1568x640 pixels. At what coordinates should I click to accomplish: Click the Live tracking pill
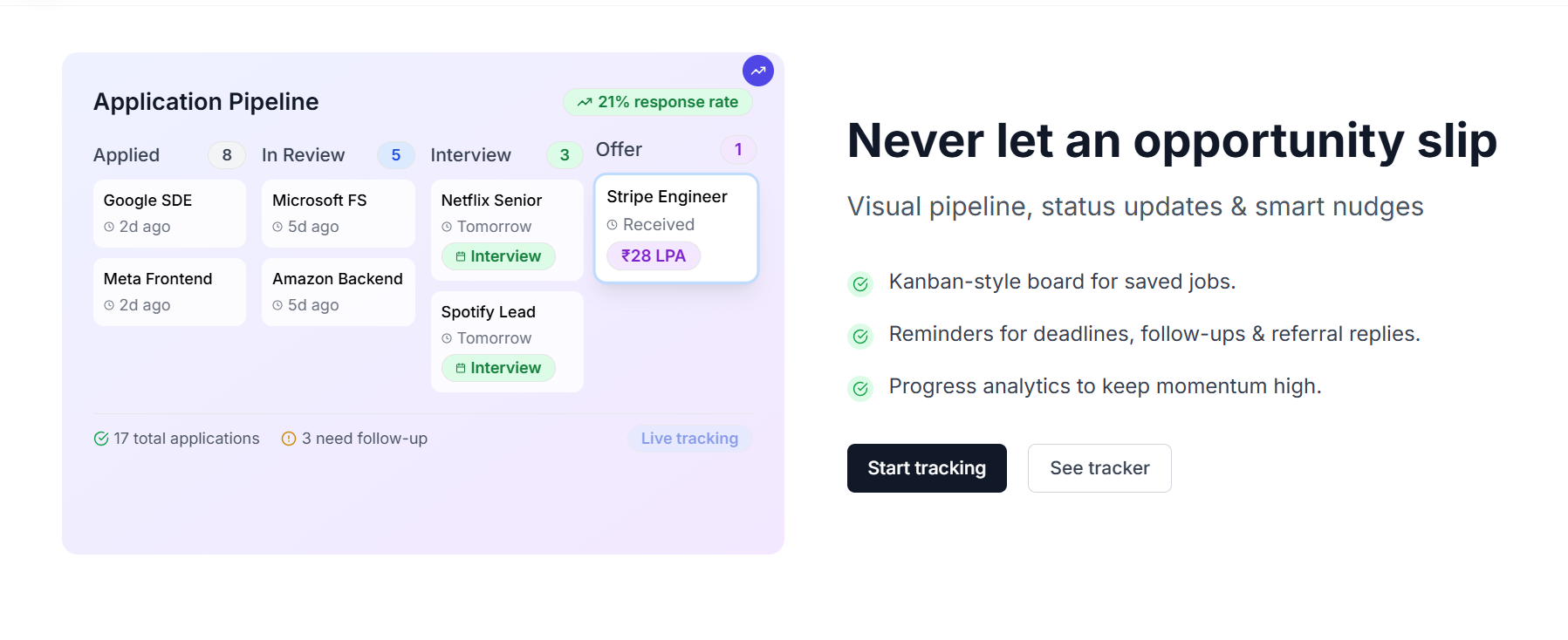689,439
